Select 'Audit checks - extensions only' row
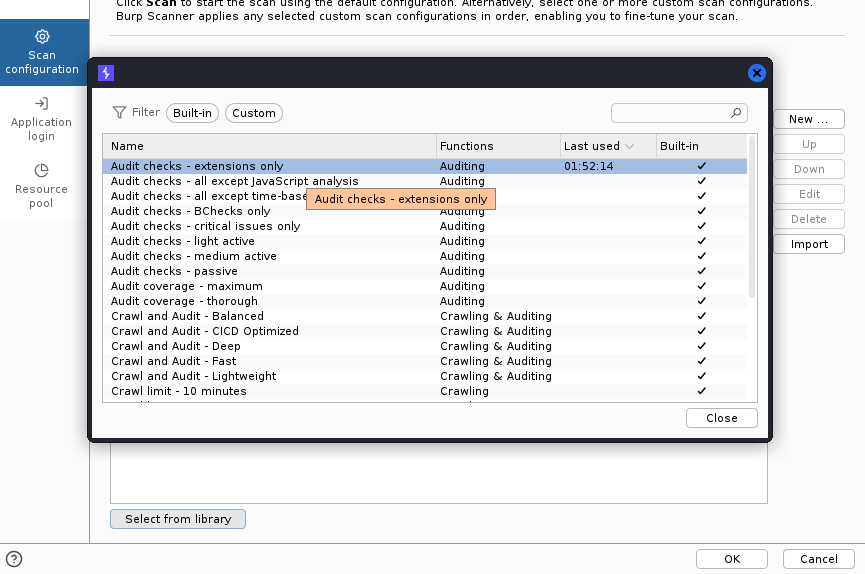This screenshot has height=574, width=865. pos(425,166)
